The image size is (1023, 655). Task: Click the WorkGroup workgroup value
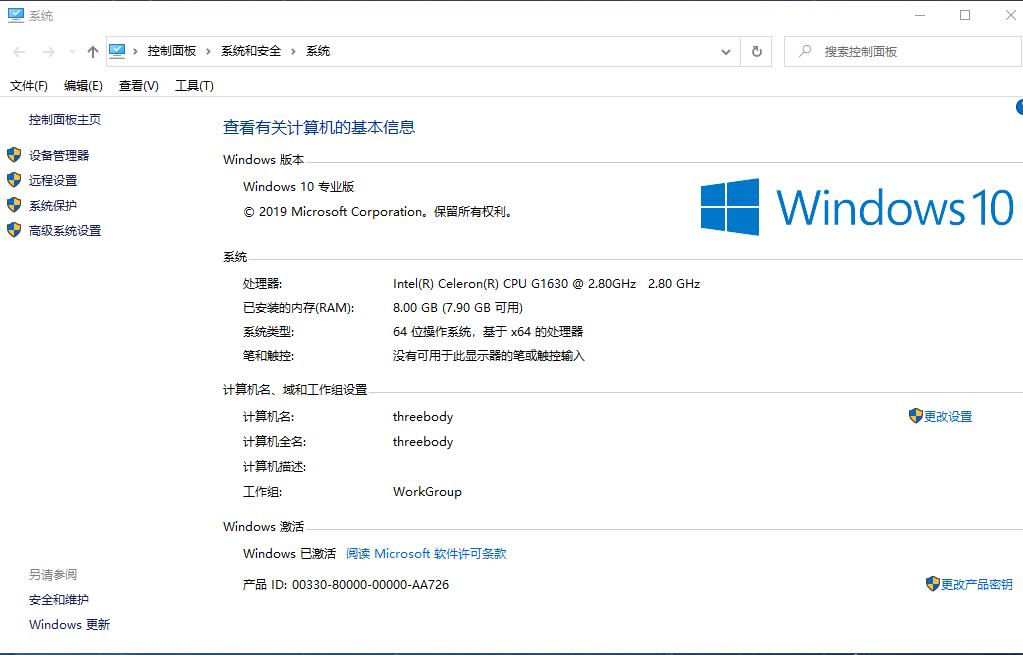coord(427,492)
